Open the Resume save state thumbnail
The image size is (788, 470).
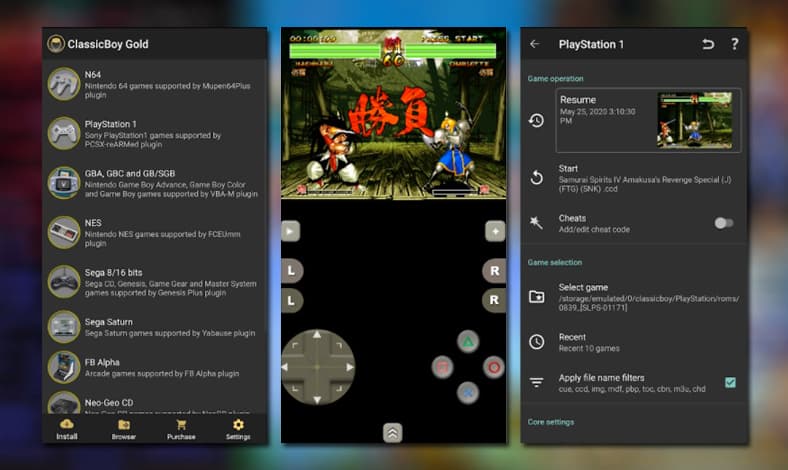coord(695,120)
